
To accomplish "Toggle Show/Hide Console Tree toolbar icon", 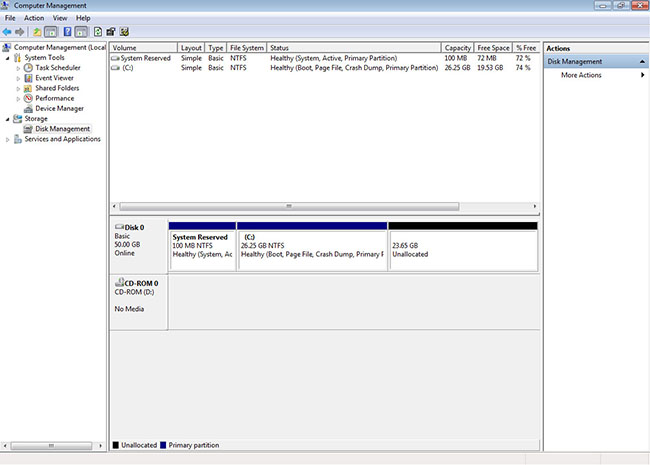I will tap(51, 32).
